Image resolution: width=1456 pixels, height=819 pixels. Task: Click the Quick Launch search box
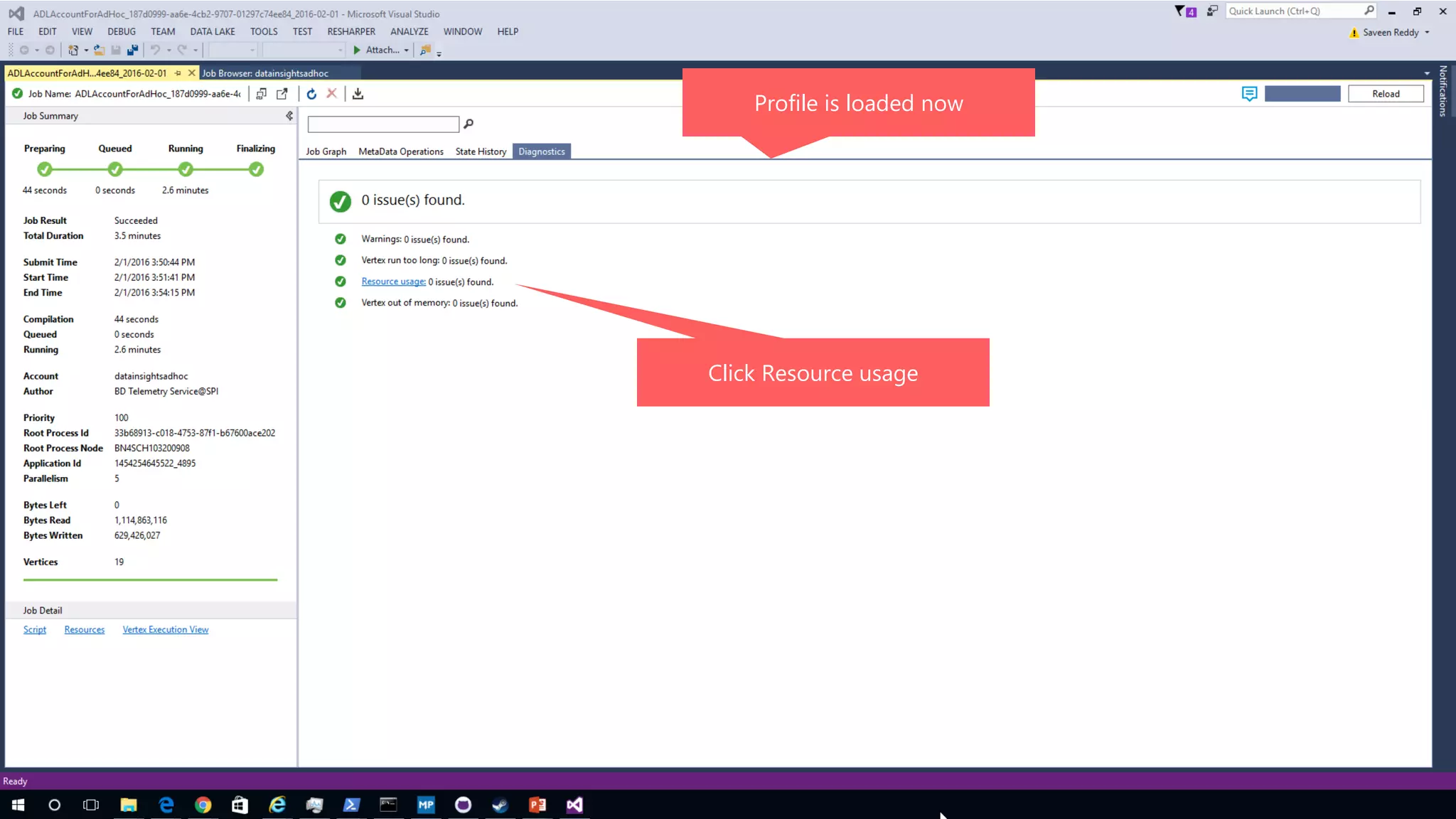pos(1301,11)
